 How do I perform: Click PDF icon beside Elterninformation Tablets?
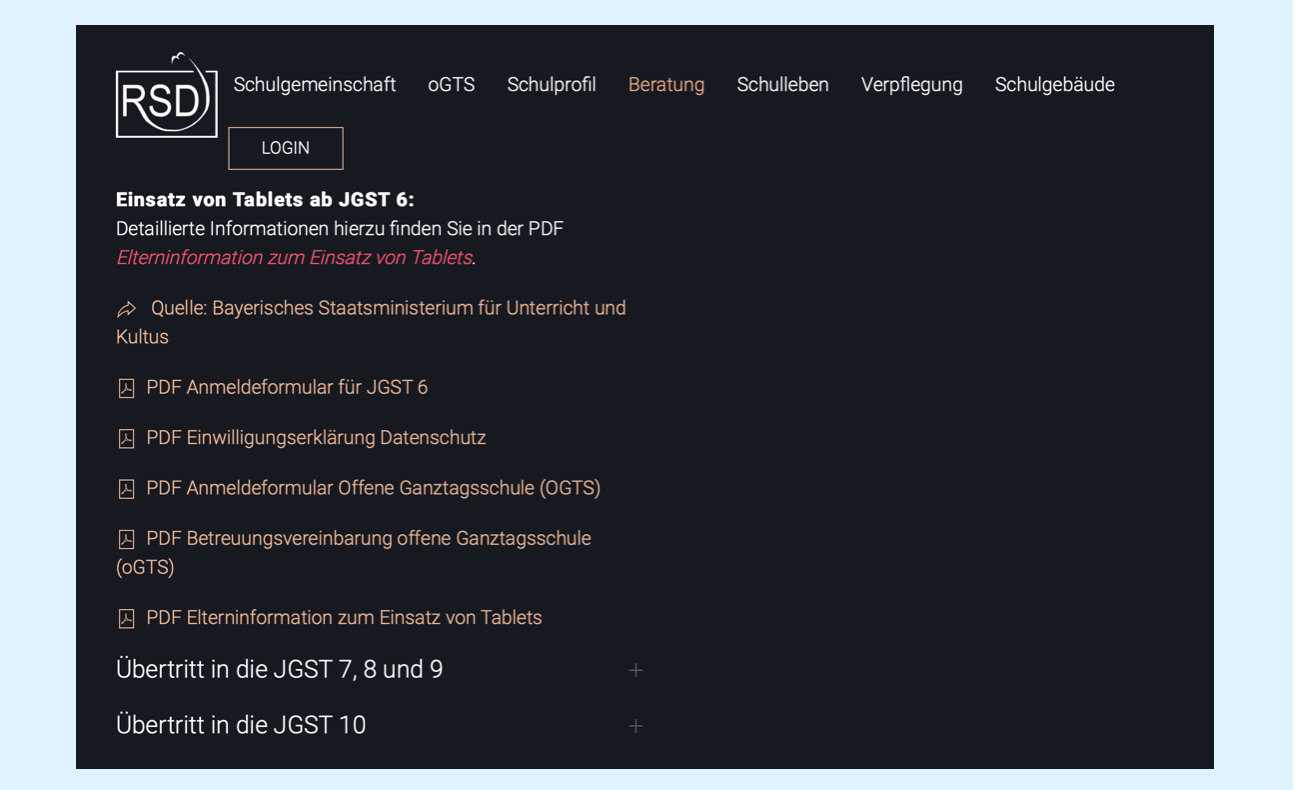point(126,619)
